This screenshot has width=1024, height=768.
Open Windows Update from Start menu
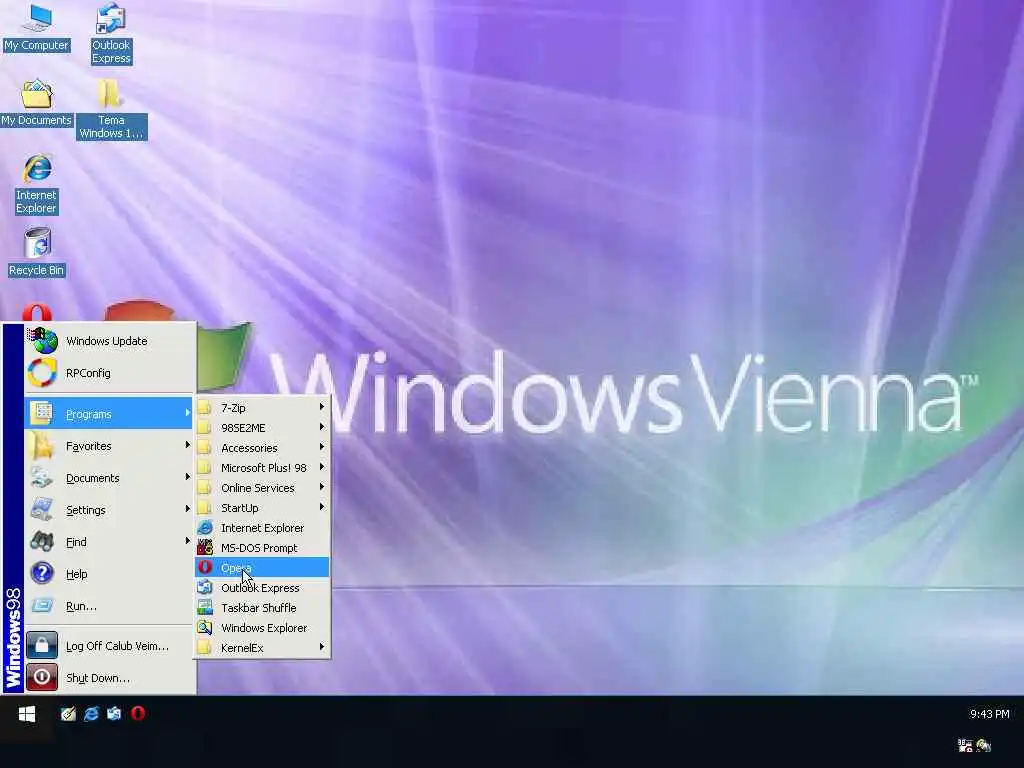click(110, 341)
